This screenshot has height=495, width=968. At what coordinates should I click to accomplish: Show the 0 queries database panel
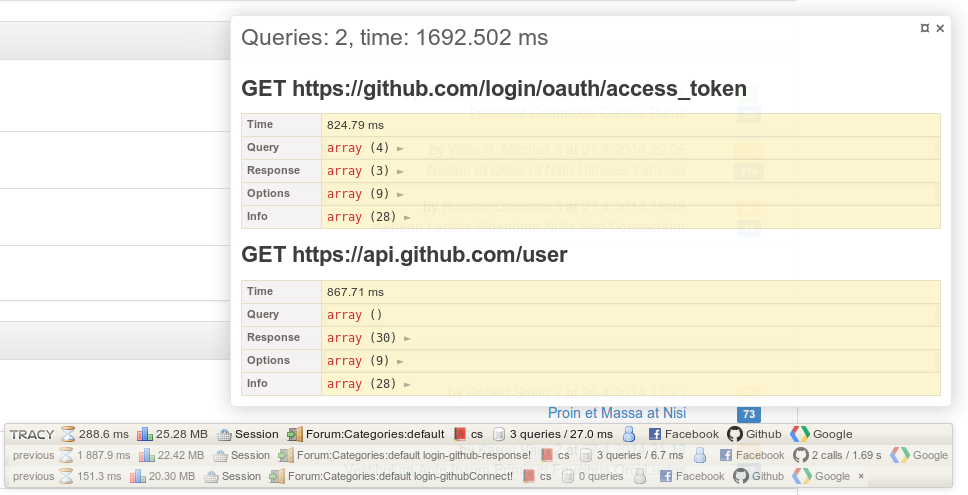(x=592, y=476)
